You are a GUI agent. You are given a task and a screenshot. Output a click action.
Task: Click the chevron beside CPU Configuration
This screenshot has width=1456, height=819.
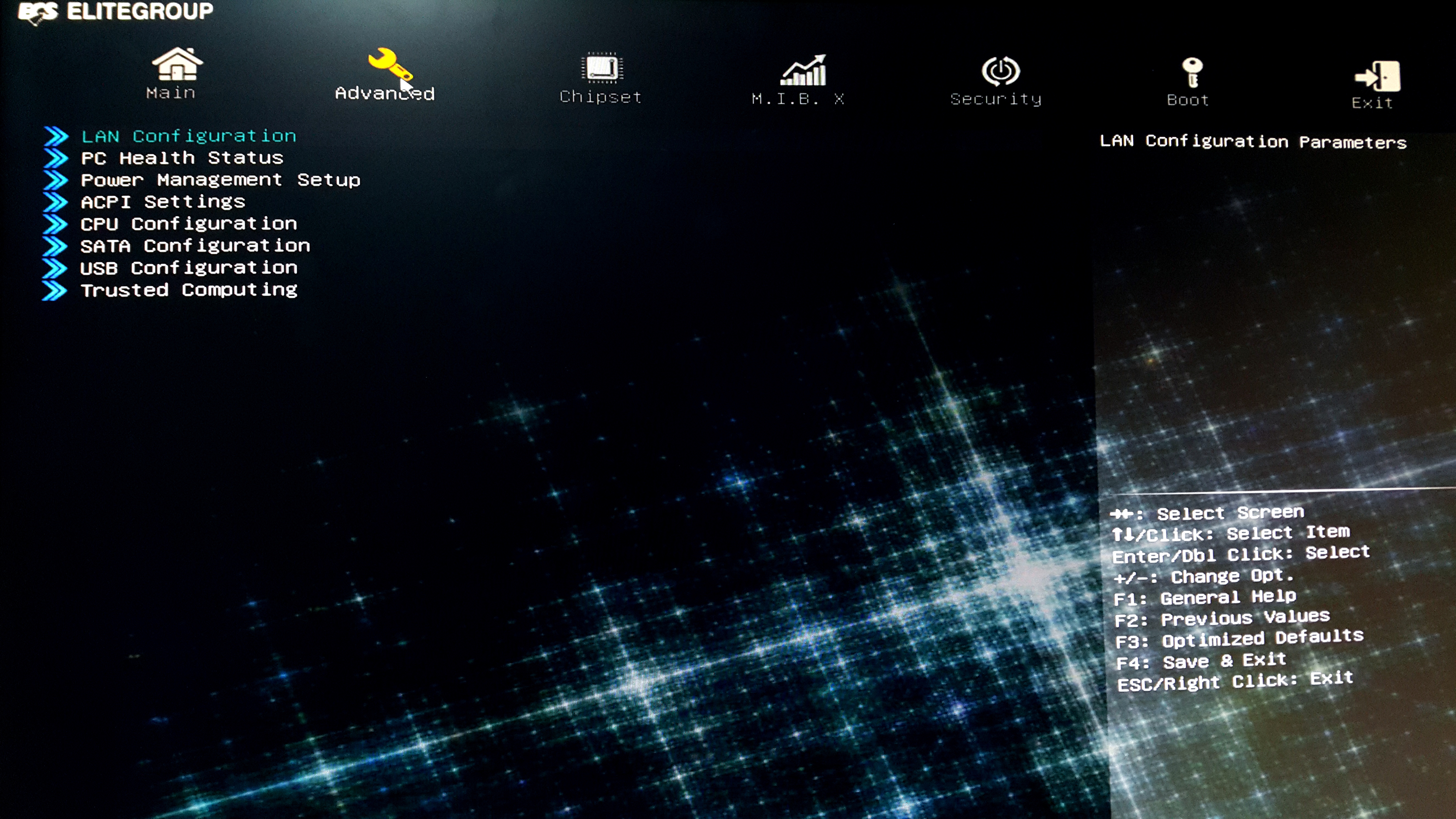click(x=55, y=224)
